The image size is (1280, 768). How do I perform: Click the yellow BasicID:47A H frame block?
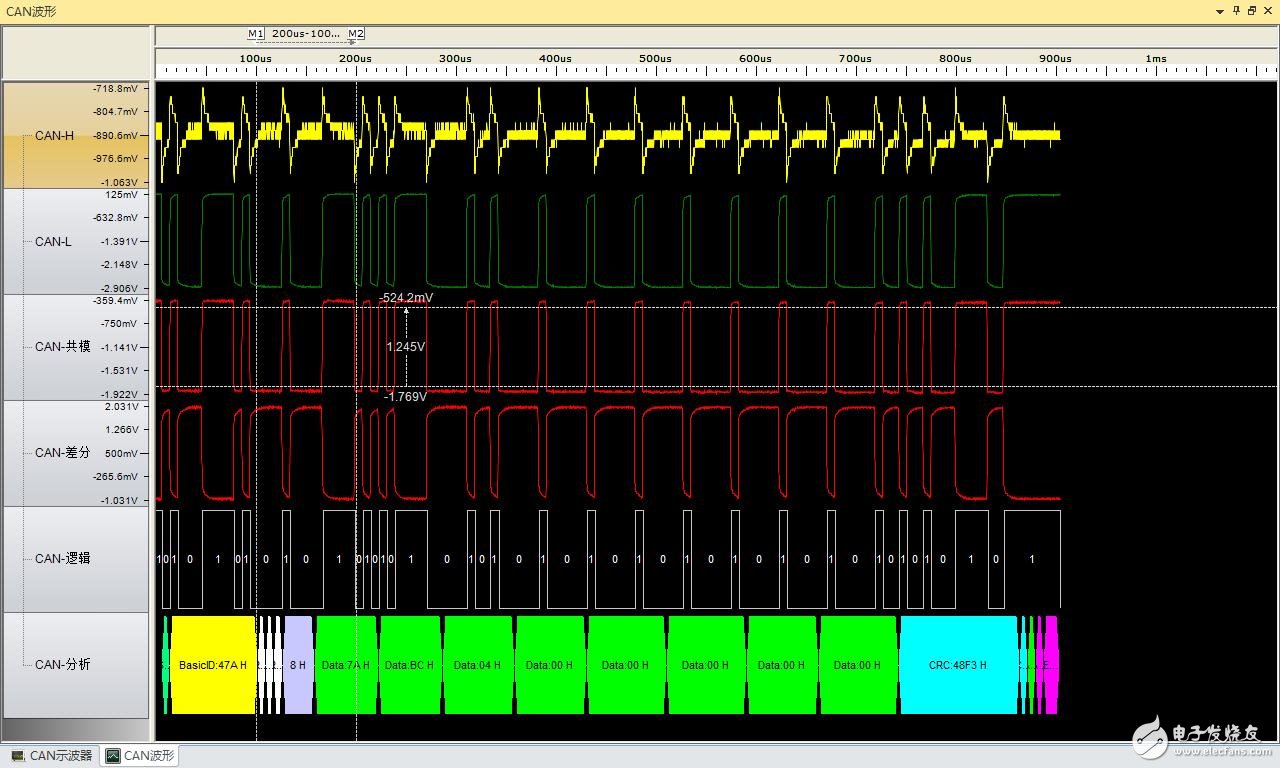[213, 665]
